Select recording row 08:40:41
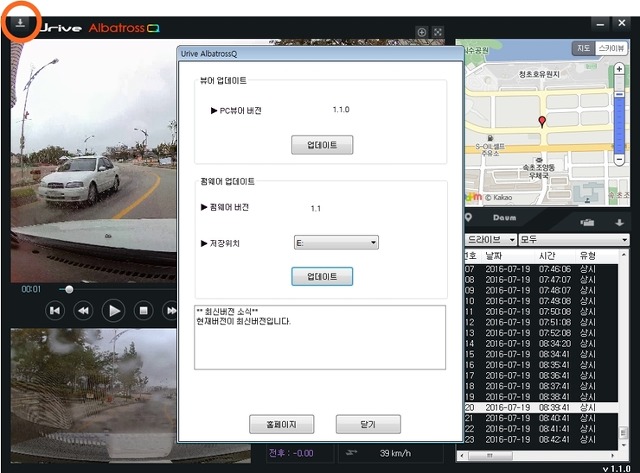 coord(541,418)
